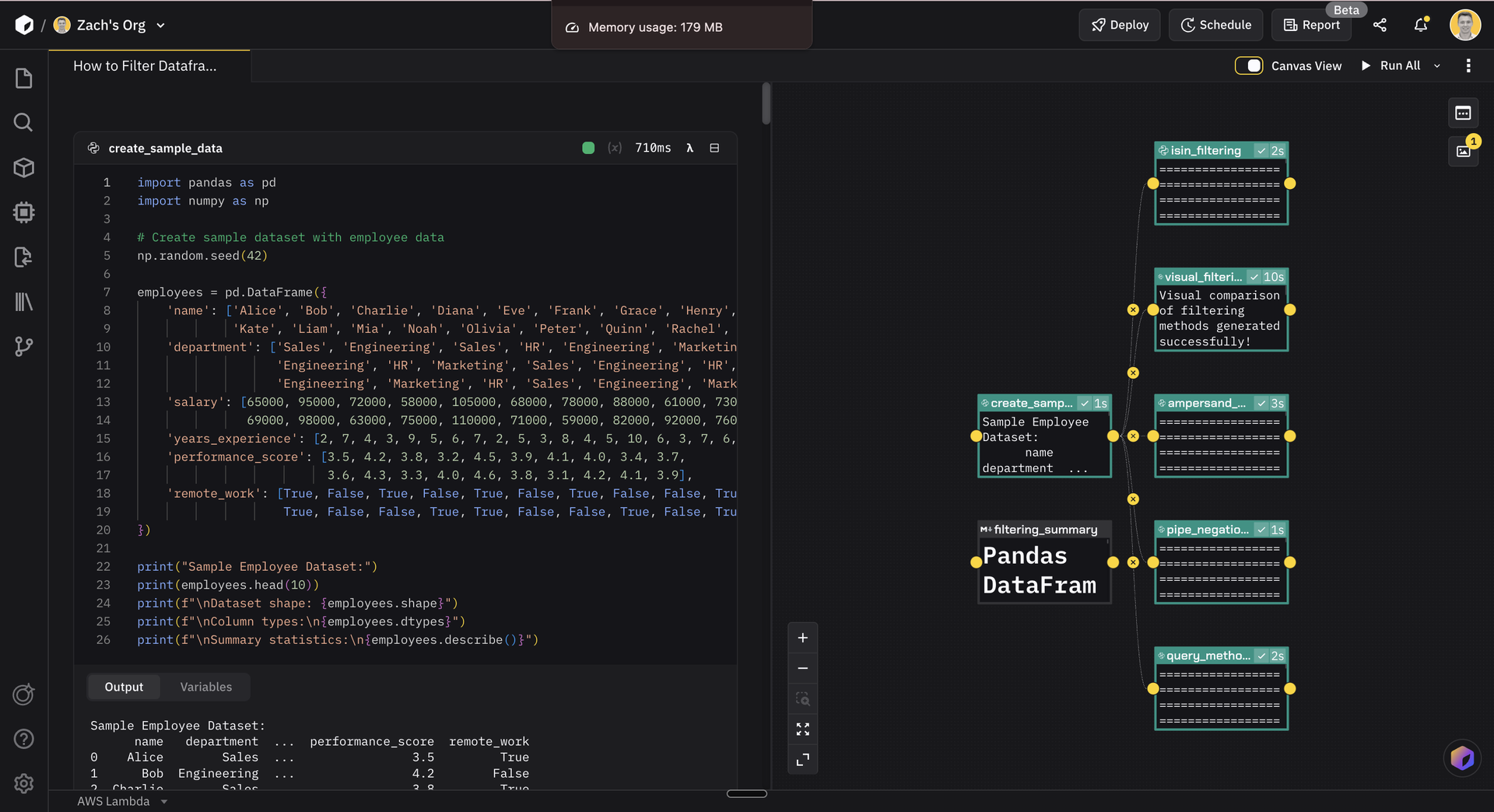Select the filtering_summary markdown node
Viewport: 1494px width, 812px height.
(1044, 562)
